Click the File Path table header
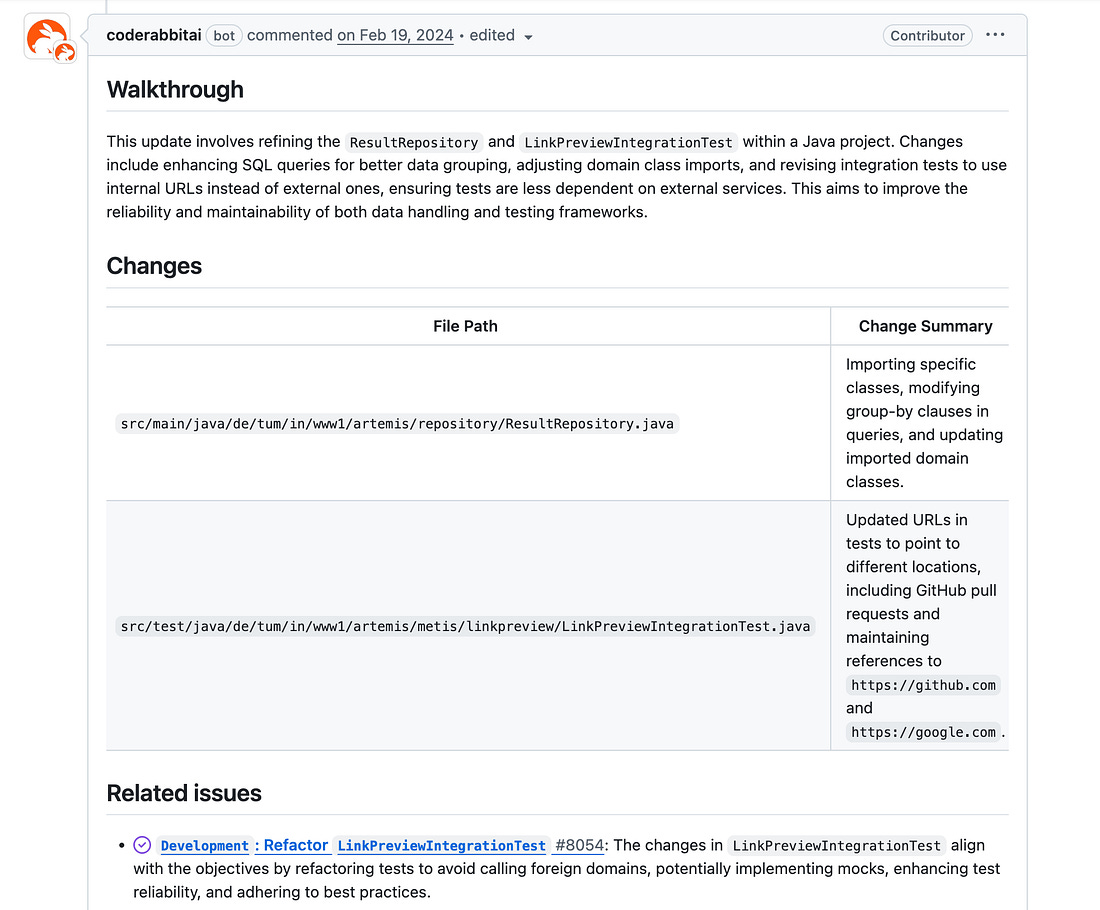 pos(465,325)
